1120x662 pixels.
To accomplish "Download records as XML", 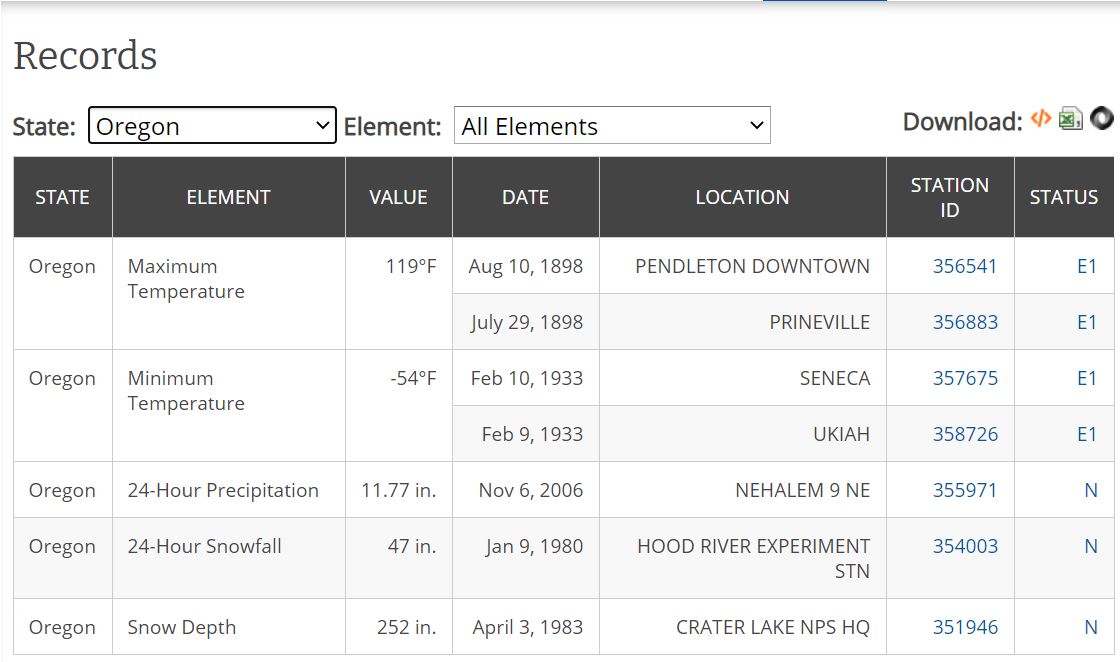I will (1041, 119).
